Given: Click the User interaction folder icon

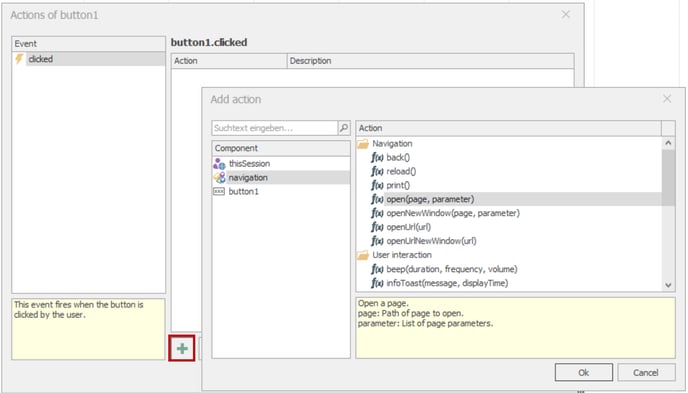Looking at the screenshot, I should pyautogui.click(x=363, y=255).
